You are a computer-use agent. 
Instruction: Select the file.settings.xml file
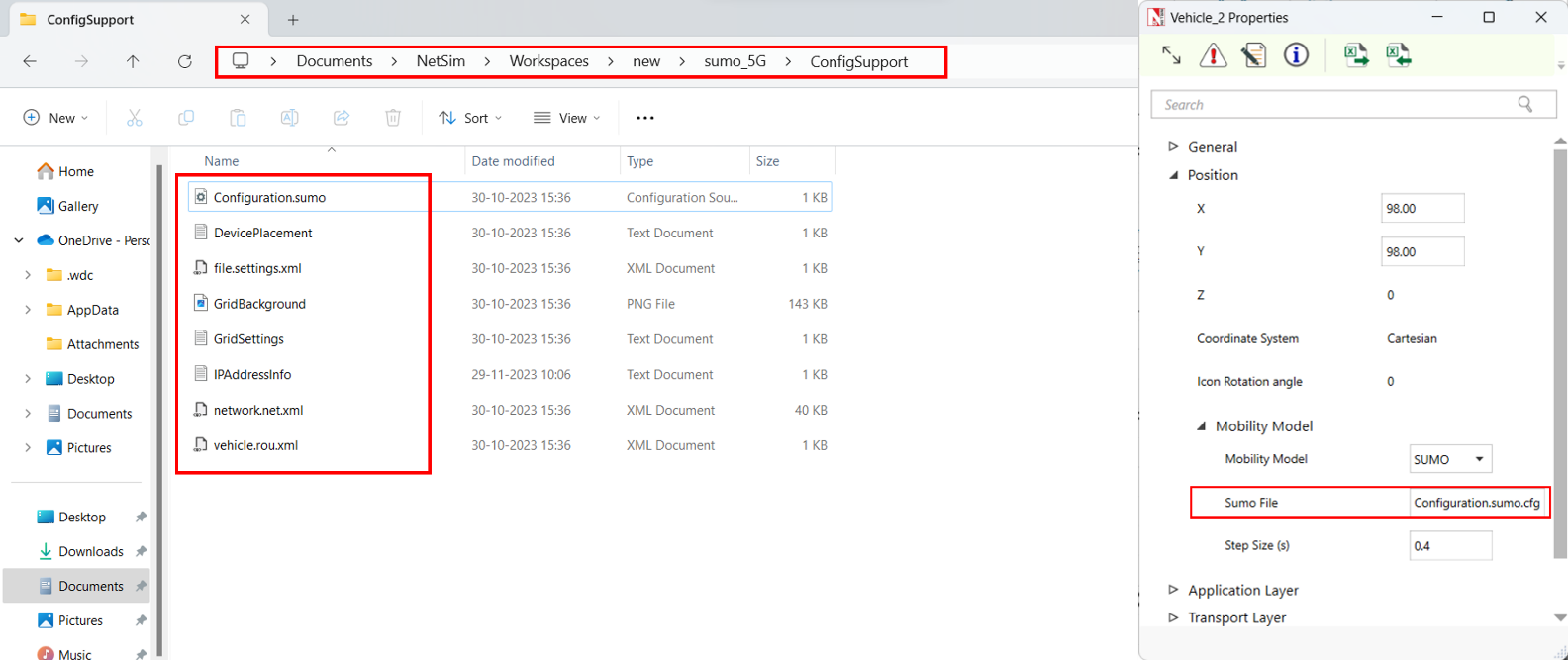point(257,268)
